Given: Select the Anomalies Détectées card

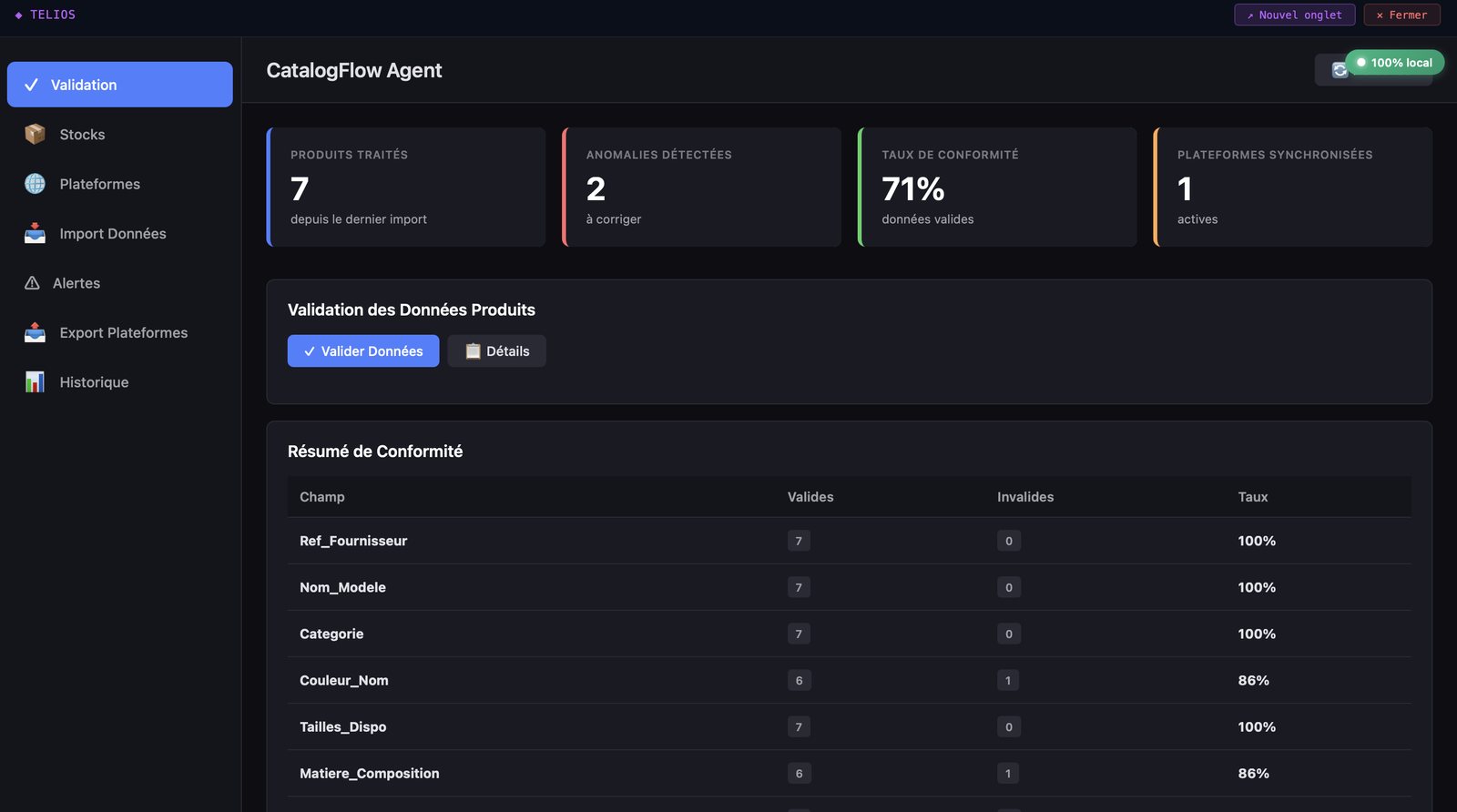Looking at the screenshot, I should 701,187.
